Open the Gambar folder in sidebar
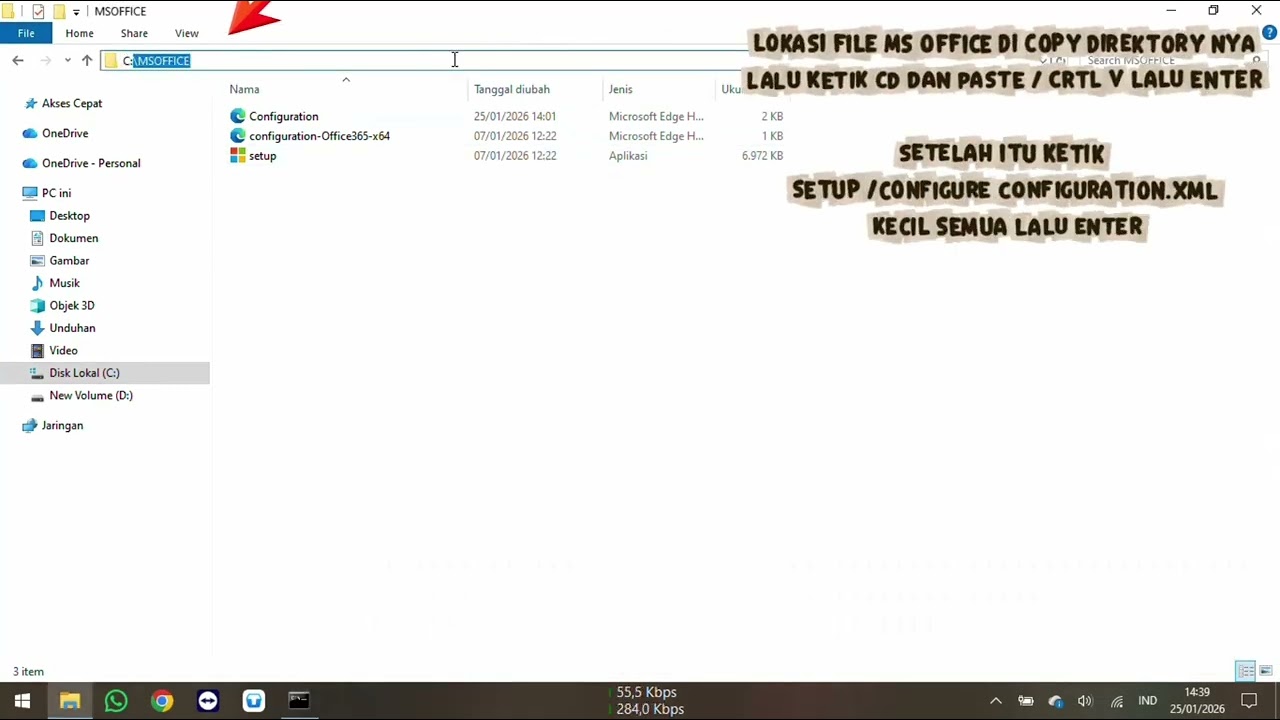The height and width of the screenshot is (720, 1280). pyautogui.click(x=69, y=261)
